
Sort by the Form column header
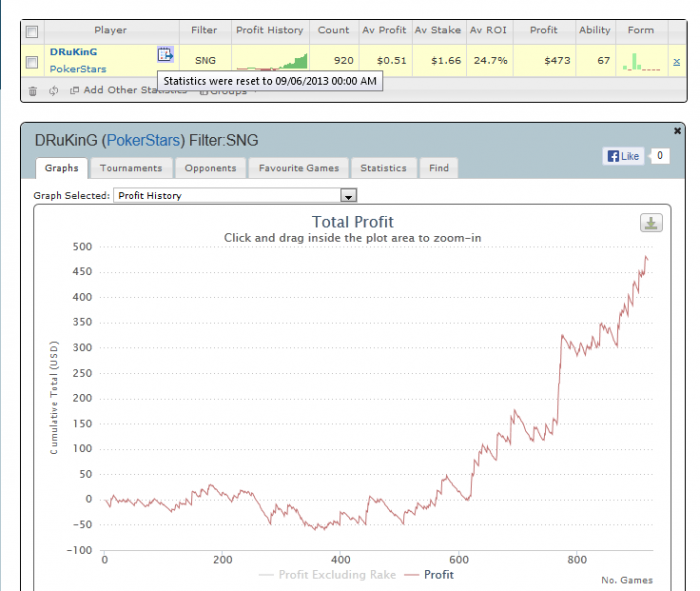pyautogui.click(x=641, y=30)
